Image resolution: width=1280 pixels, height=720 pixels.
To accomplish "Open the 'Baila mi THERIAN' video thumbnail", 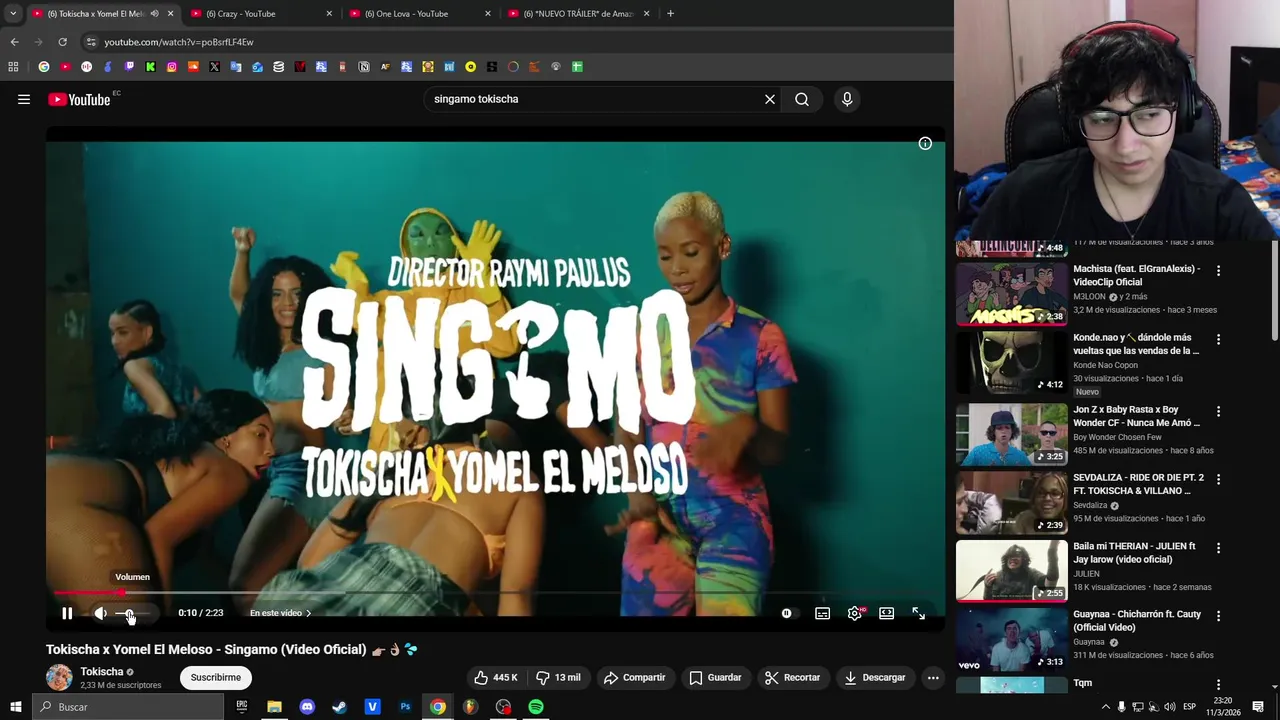I will 1011,571.
